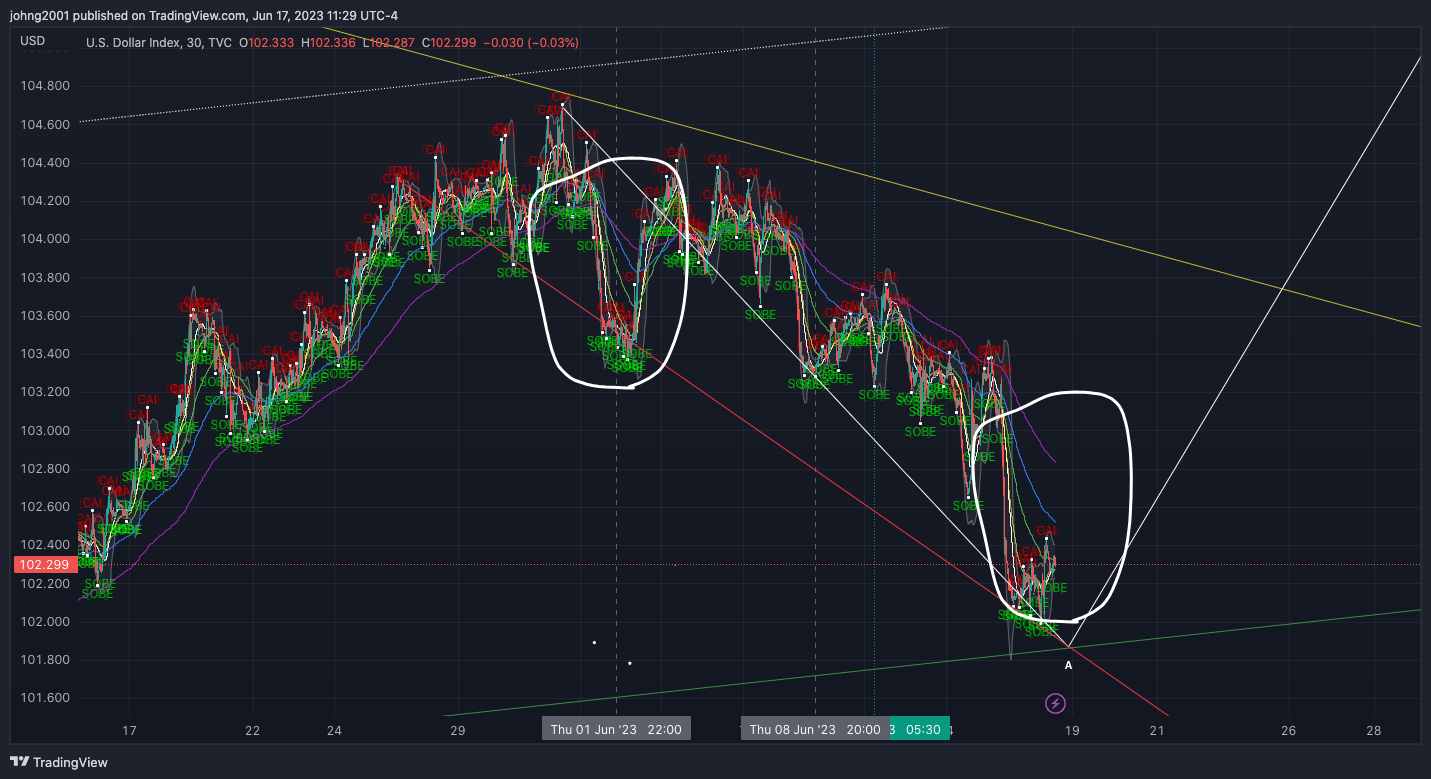
Task: Click the 104.200 price axis label
Action: tap(45, 201)
